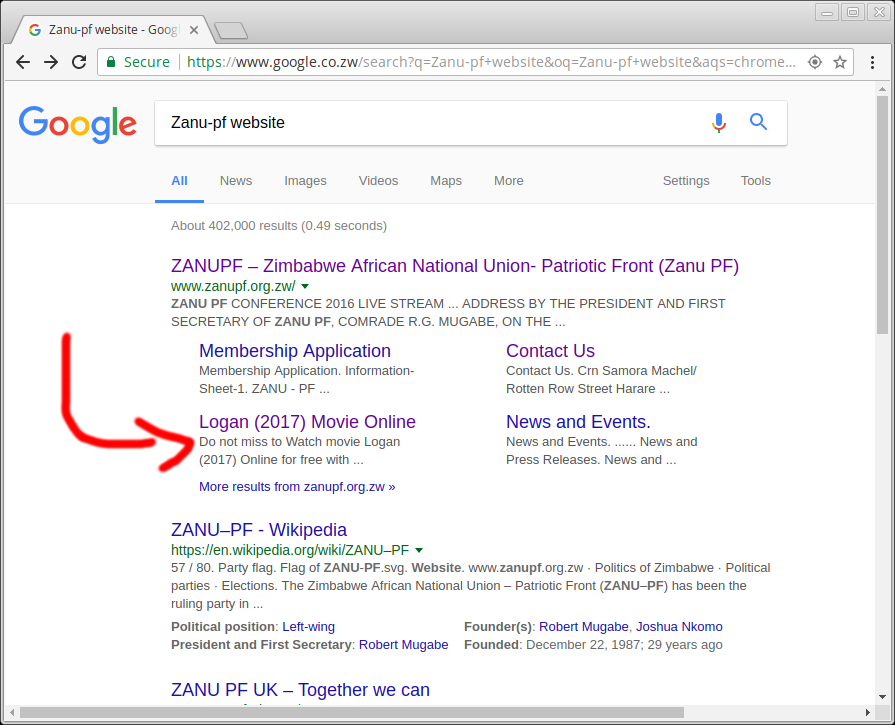Open the Settings menu
The height and width of the screenshot is (725, 895).
(686, 181)
